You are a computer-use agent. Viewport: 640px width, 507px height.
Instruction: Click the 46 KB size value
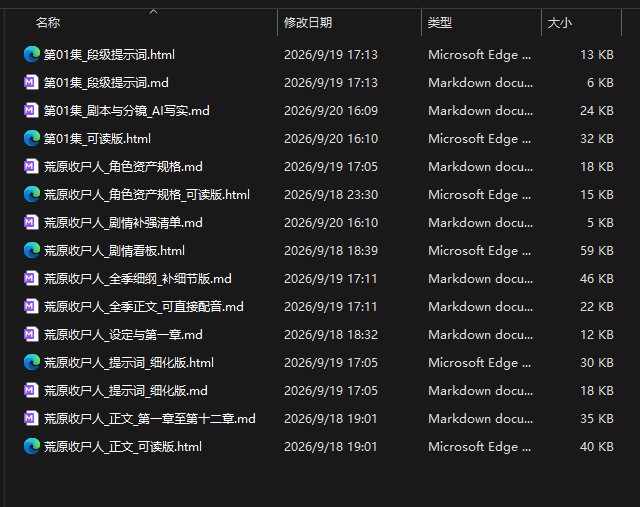(x=597, y=278)
